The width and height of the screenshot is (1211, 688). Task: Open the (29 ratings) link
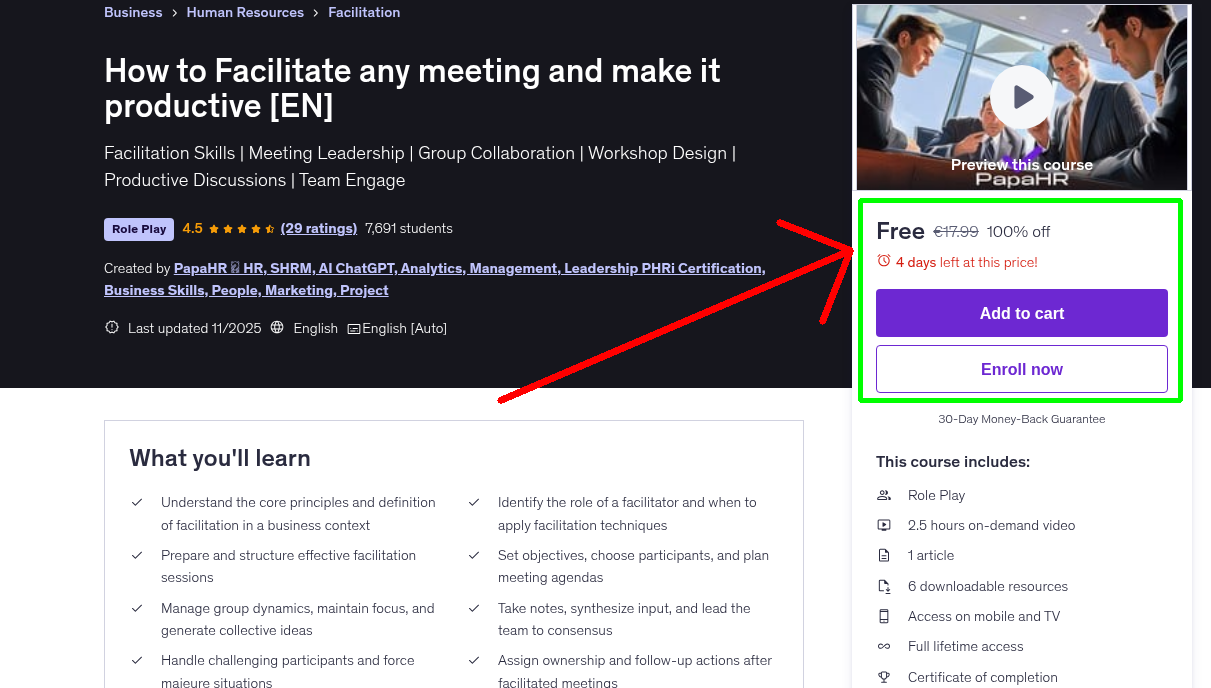[319, 228]
